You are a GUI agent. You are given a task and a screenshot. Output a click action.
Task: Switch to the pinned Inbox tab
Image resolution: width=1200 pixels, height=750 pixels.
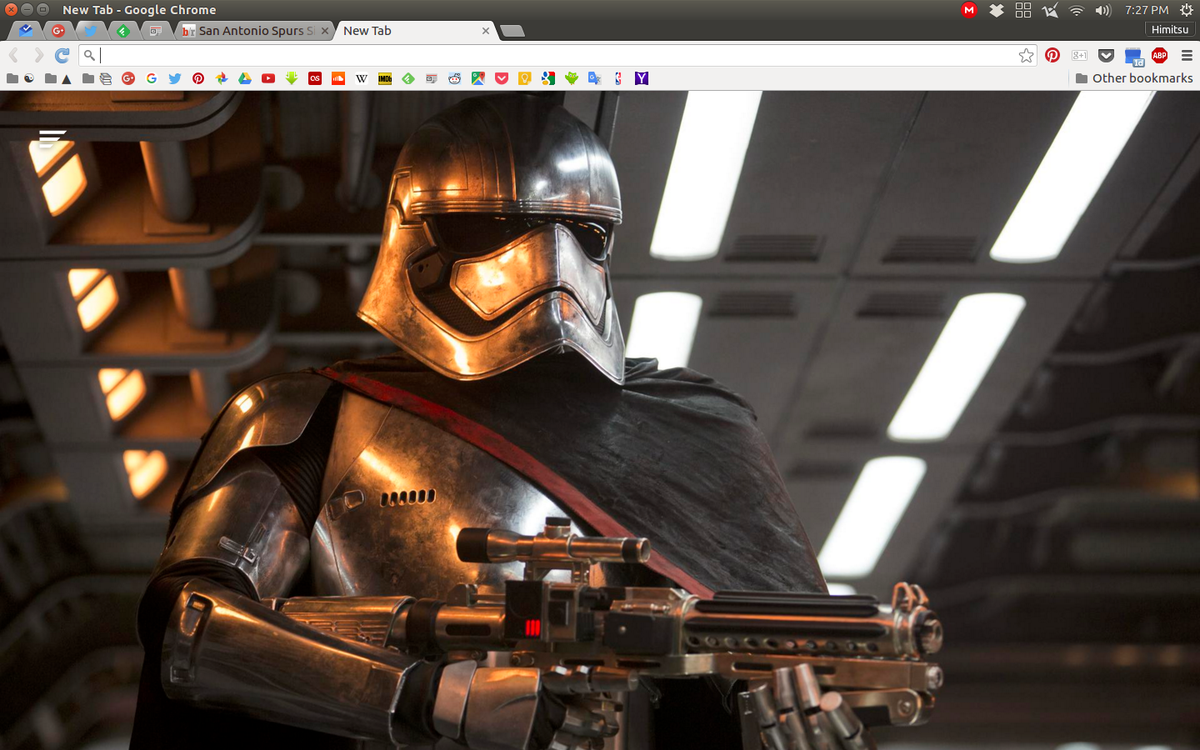(x=25, y=31)
